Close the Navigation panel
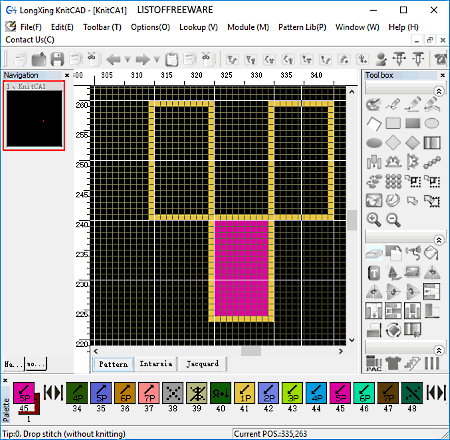Image resolution: width=450 pixels, height=440 pixels. (67, 75)
